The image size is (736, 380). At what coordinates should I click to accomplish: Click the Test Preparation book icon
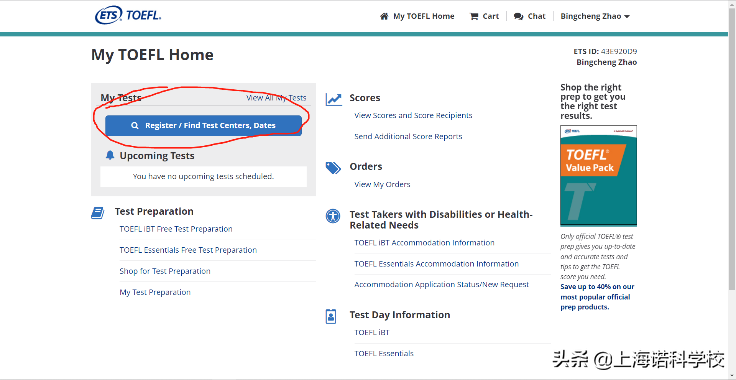97,213
